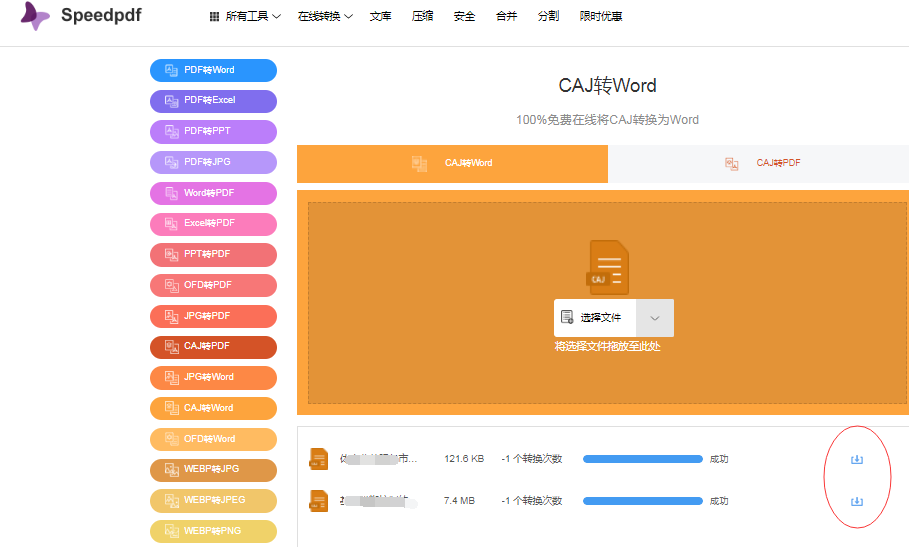The image size is (909, 547).
Task: Click the 121.6 KB size text
Action: click(x=464, y=459)
